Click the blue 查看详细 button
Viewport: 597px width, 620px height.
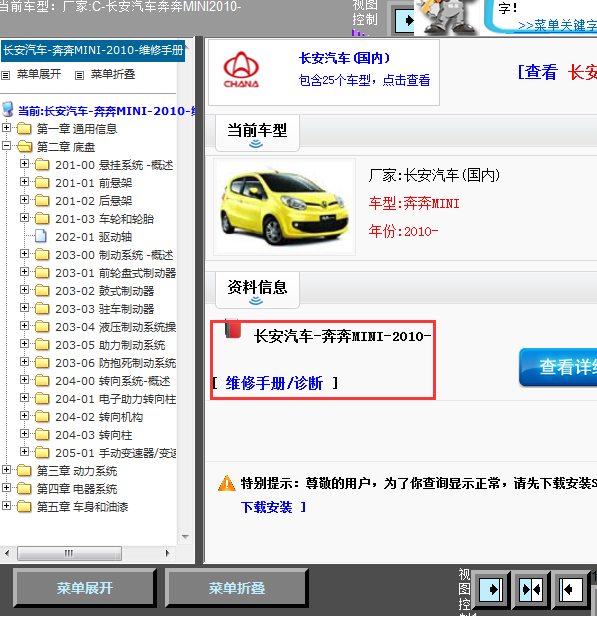558,367
